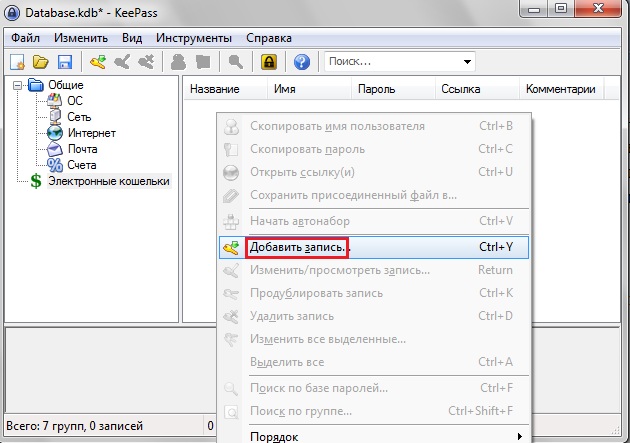Select the Счета group in the tree

81,165
